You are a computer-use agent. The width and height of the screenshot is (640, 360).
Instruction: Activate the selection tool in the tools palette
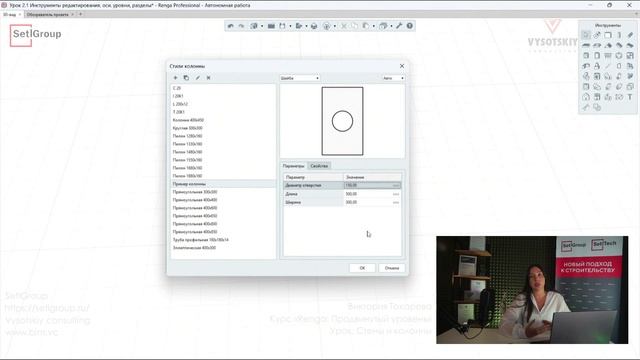click(x=586, y=35)
